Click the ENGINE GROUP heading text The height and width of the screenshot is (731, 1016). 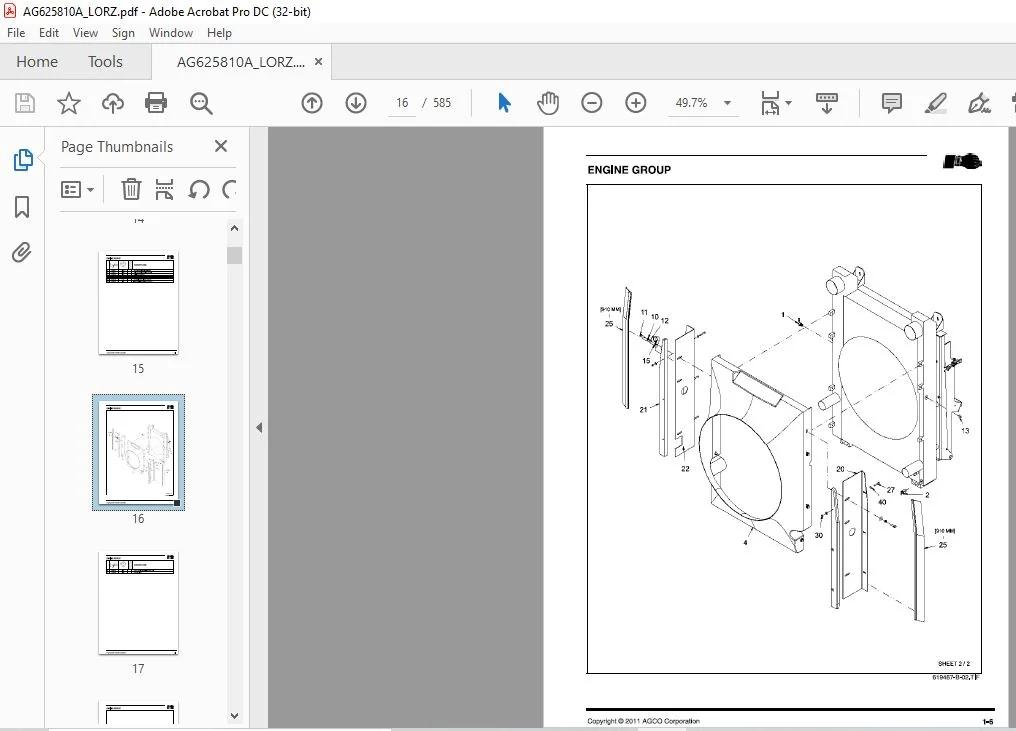point(629,170)
